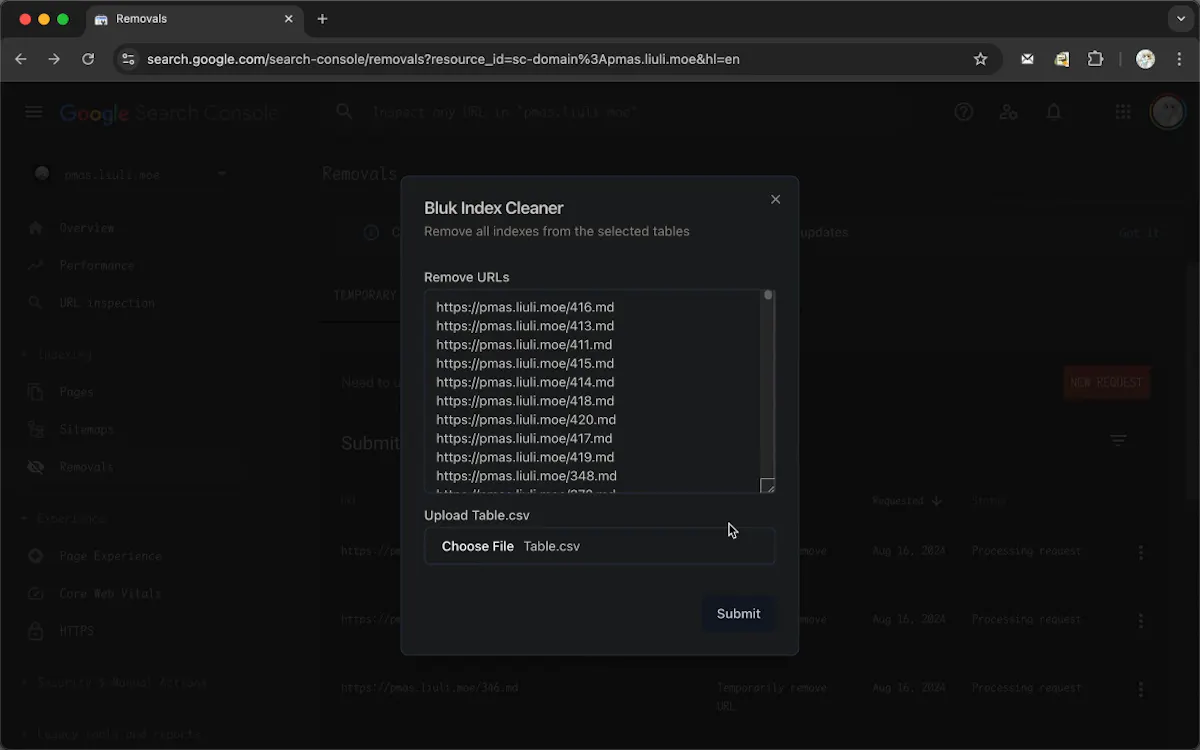Go back using the browser back arrow
Image resolution: width=1200 pixels, height=750 pixels.
tap(21, 59)
